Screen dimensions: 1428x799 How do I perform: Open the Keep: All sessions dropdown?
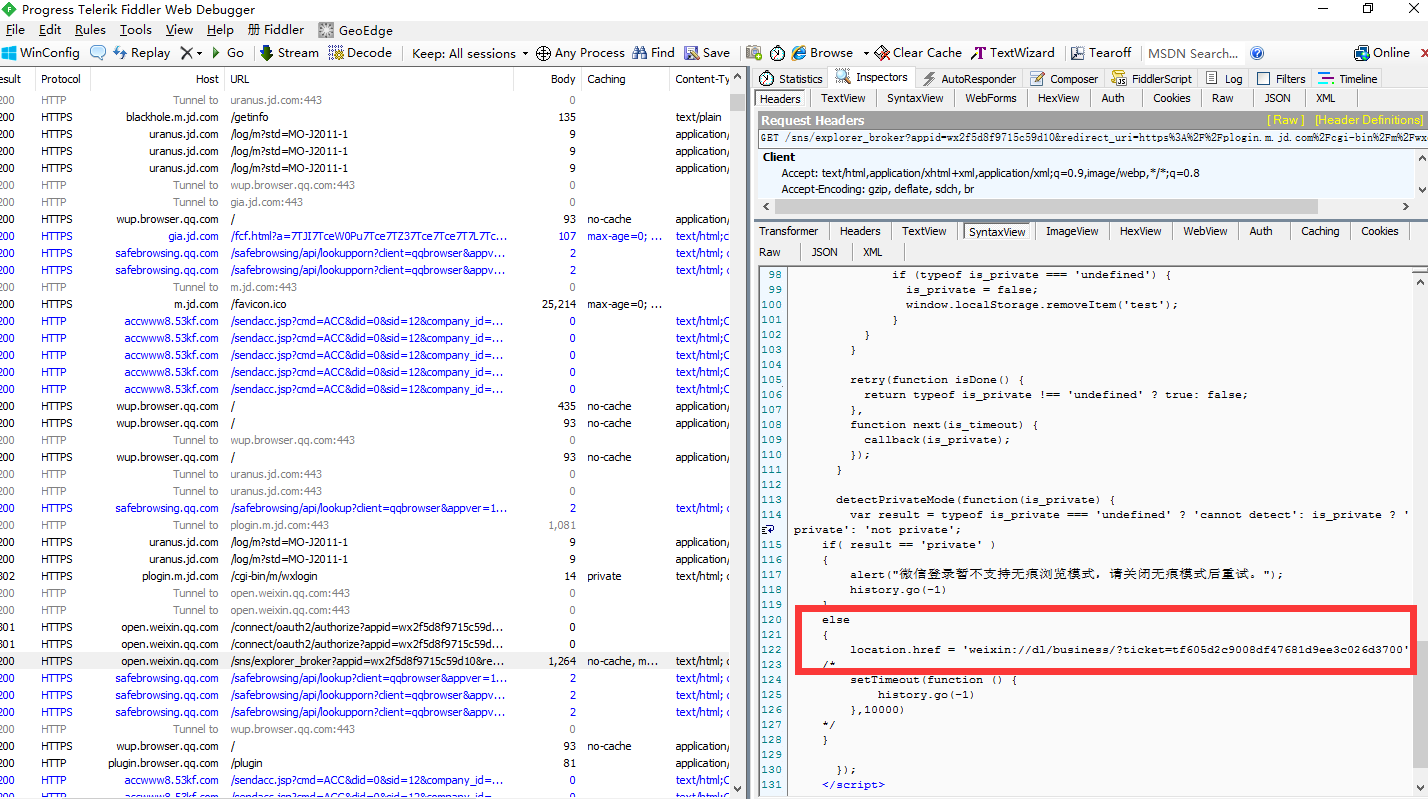[470, 53]
